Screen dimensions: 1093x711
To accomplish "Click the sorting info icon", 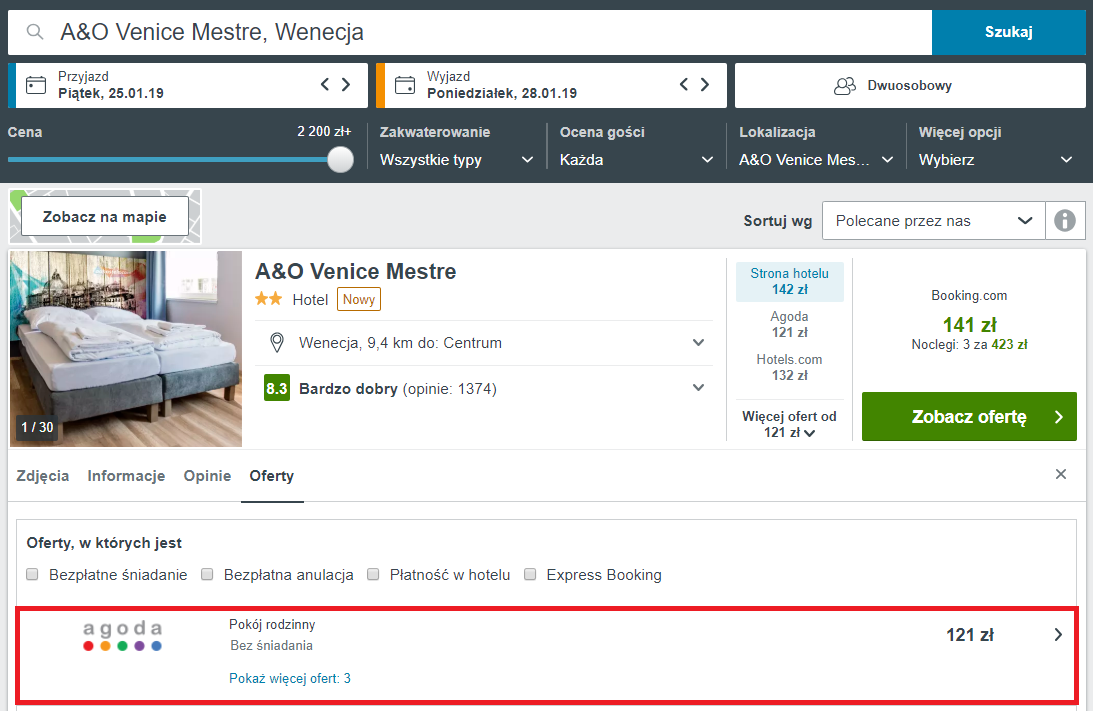I will [1065, 221].
